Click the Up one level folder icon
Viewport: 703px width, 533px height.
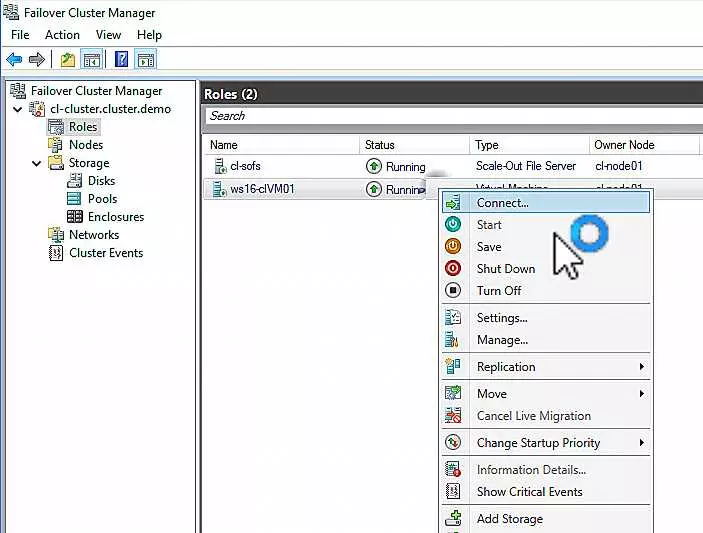(67, 60)
